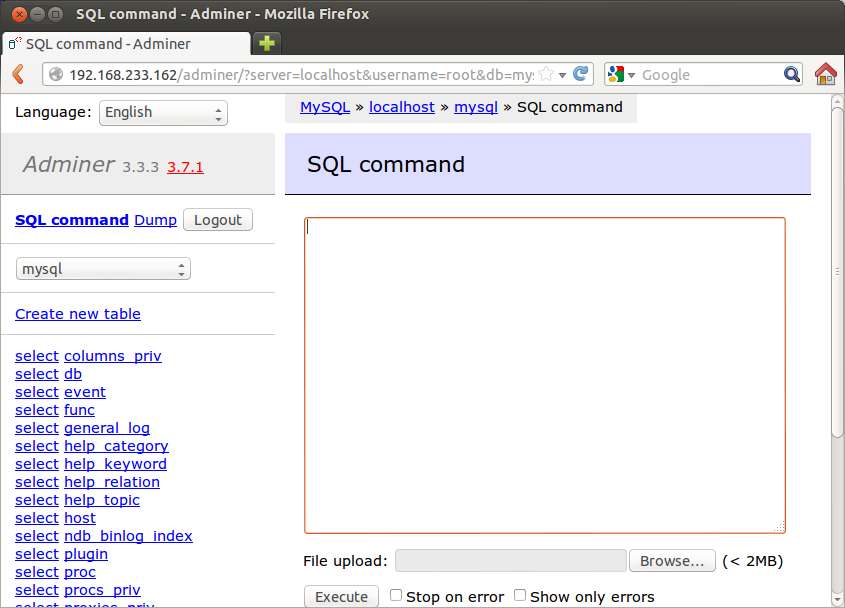Open the help_keyword table link

pos(115,464)
